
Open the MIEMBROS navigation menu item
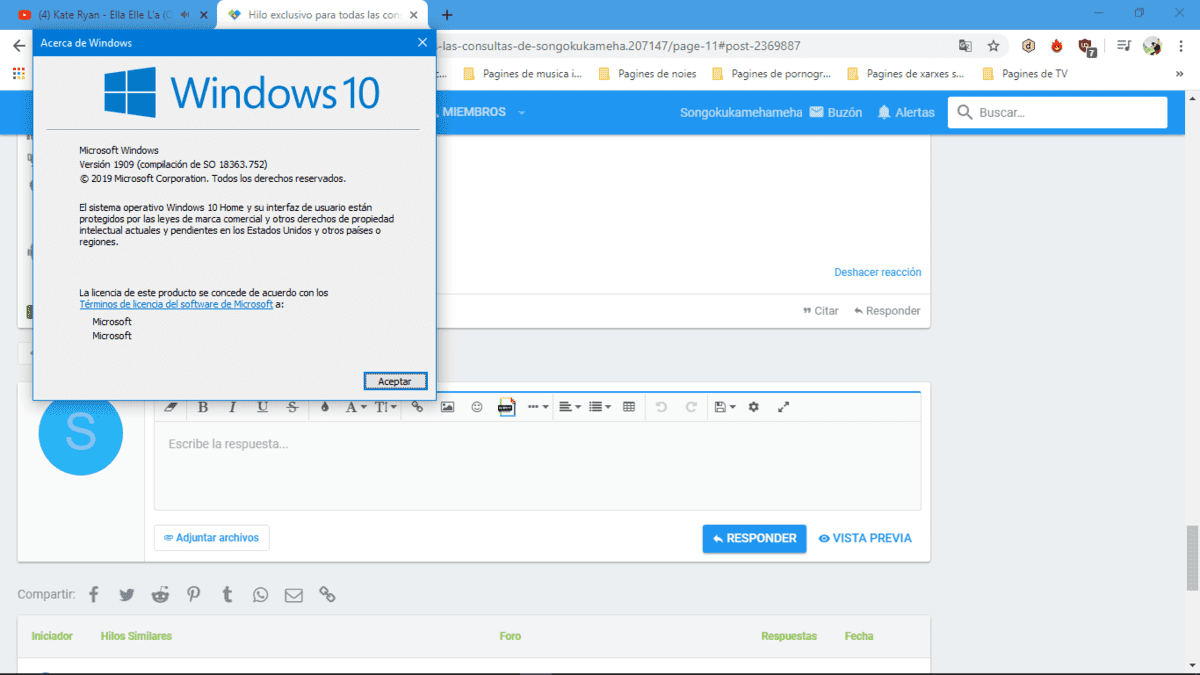click(474, 112)
